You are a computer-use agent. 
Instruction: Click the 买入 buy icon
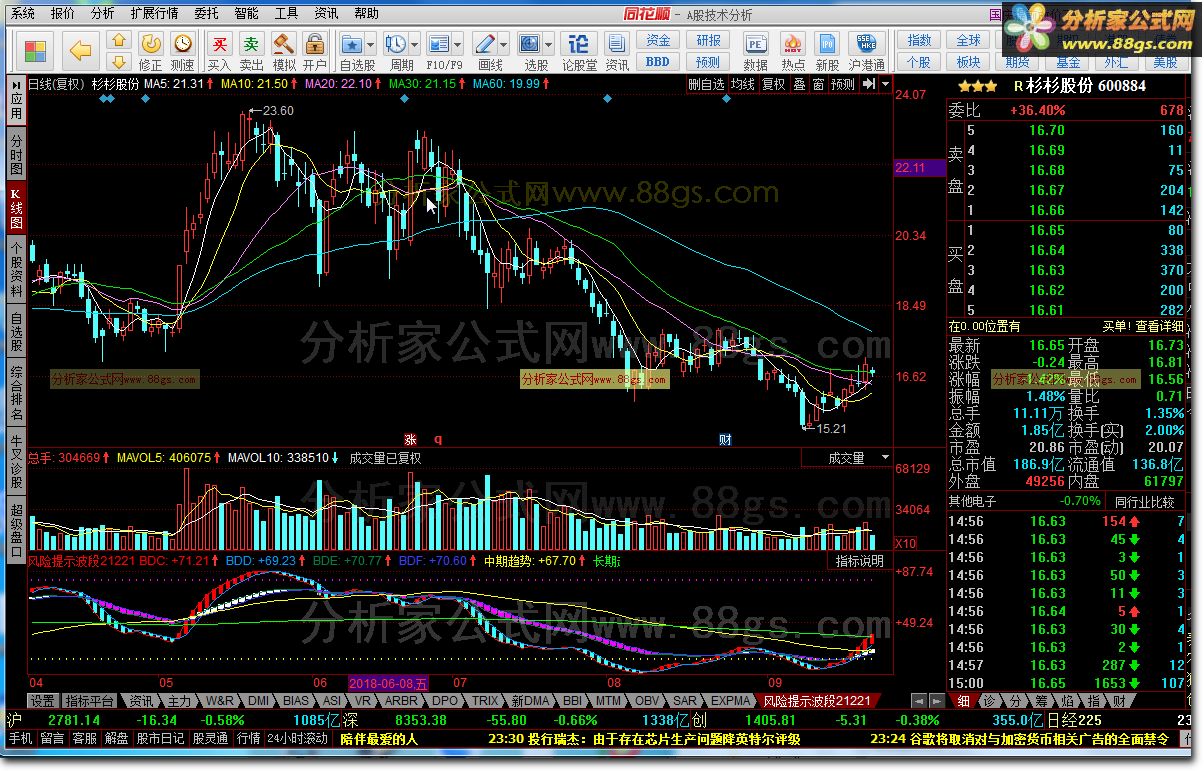click(x=220, y=50)
